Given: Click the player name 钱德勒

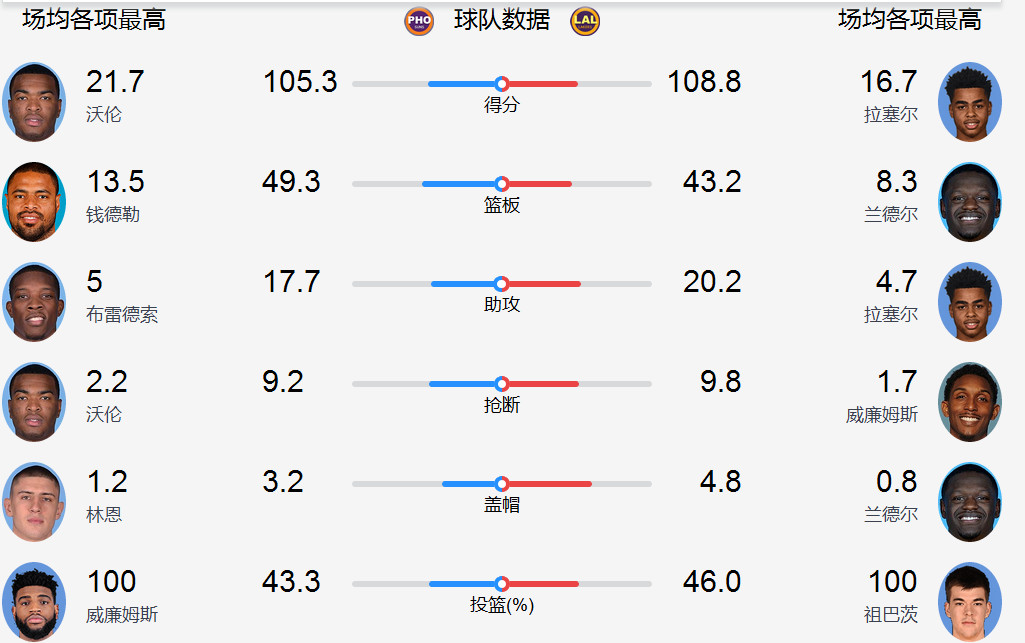Looking at the screenshot, I should click(113, 214).
